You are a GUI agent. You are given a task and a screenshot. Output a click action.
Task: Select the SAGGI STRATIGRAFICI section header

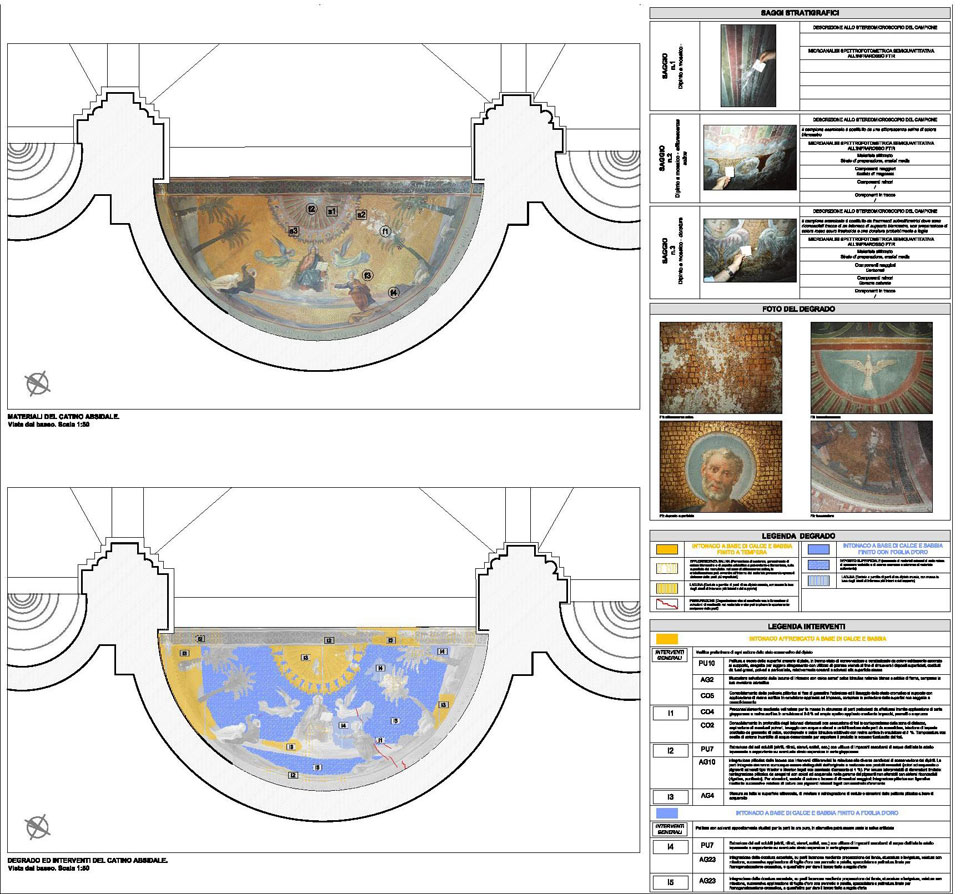800,12
